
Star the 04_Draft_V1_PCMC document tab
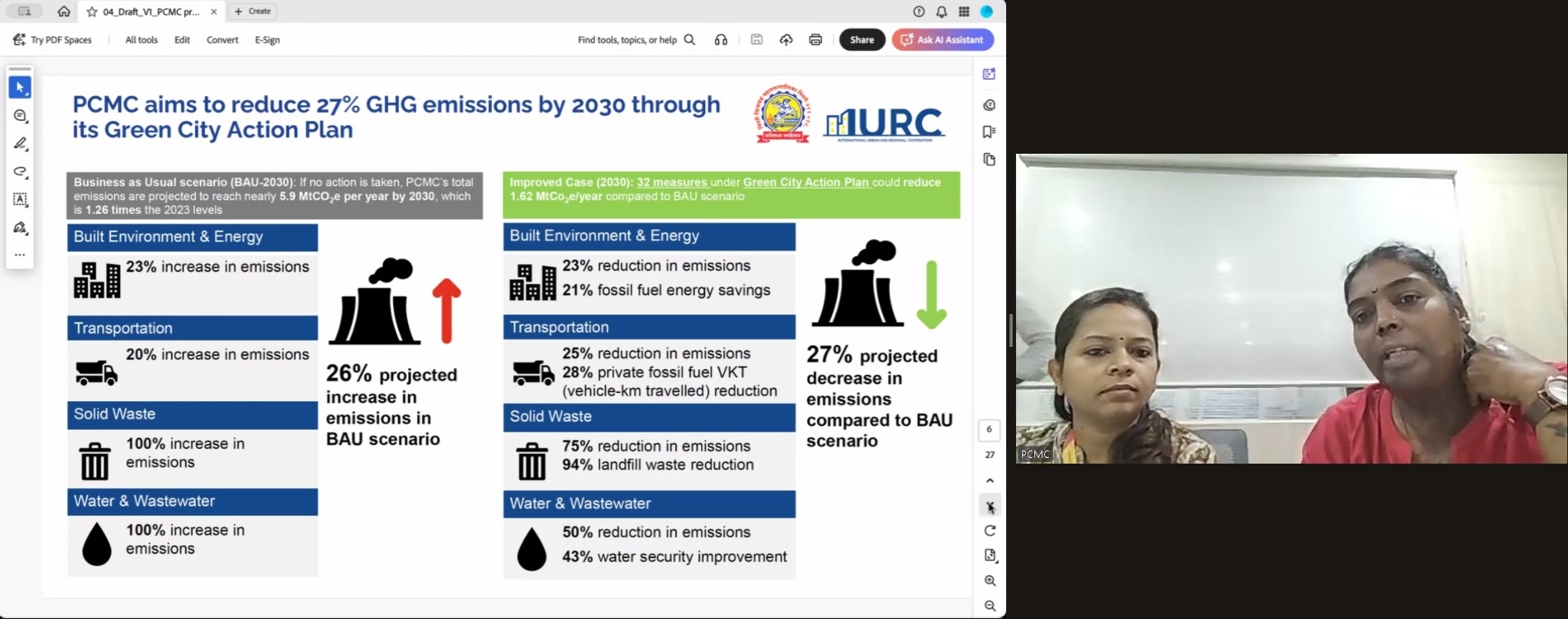click(x=92, y=12)
